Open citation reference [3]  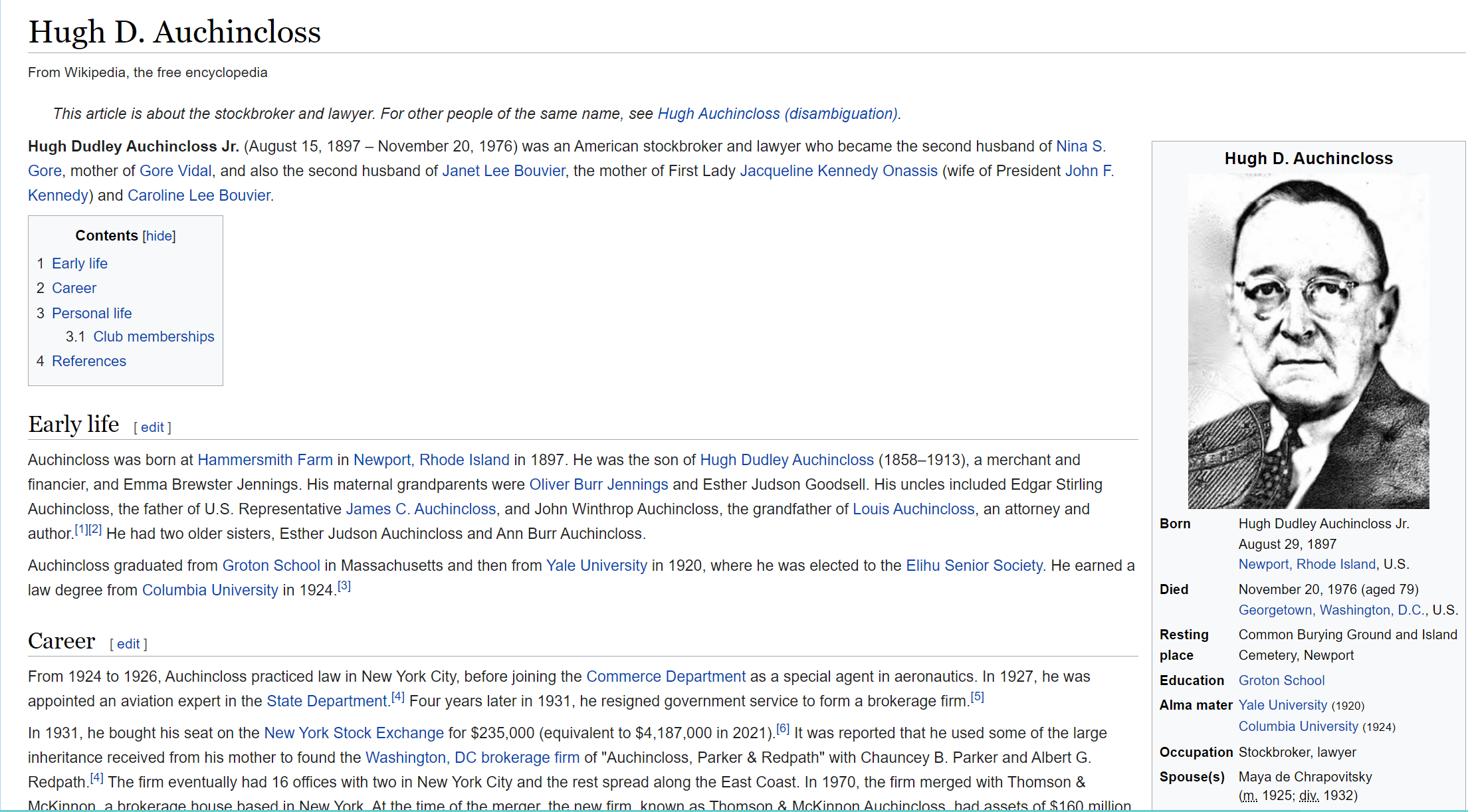344,586
